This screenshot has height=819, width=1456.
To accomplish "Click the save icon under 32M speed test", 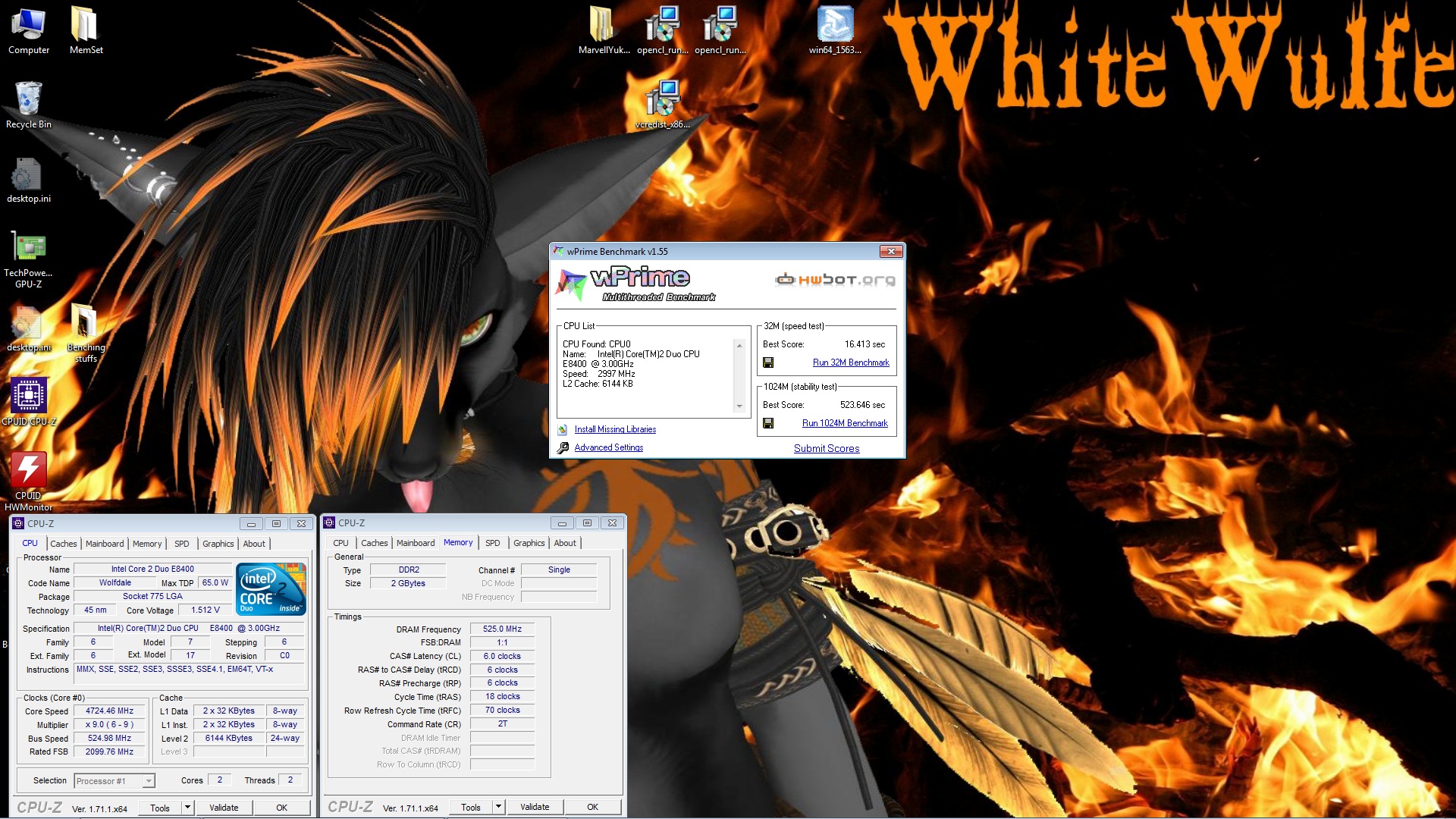I will tap(768, 362).
